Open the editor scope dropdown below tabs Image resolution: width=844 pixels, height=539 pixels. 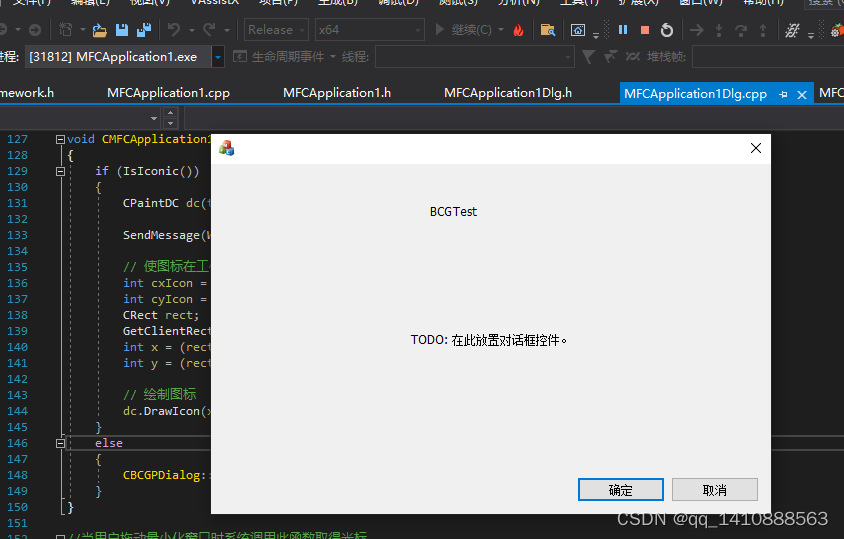point(154,118)
